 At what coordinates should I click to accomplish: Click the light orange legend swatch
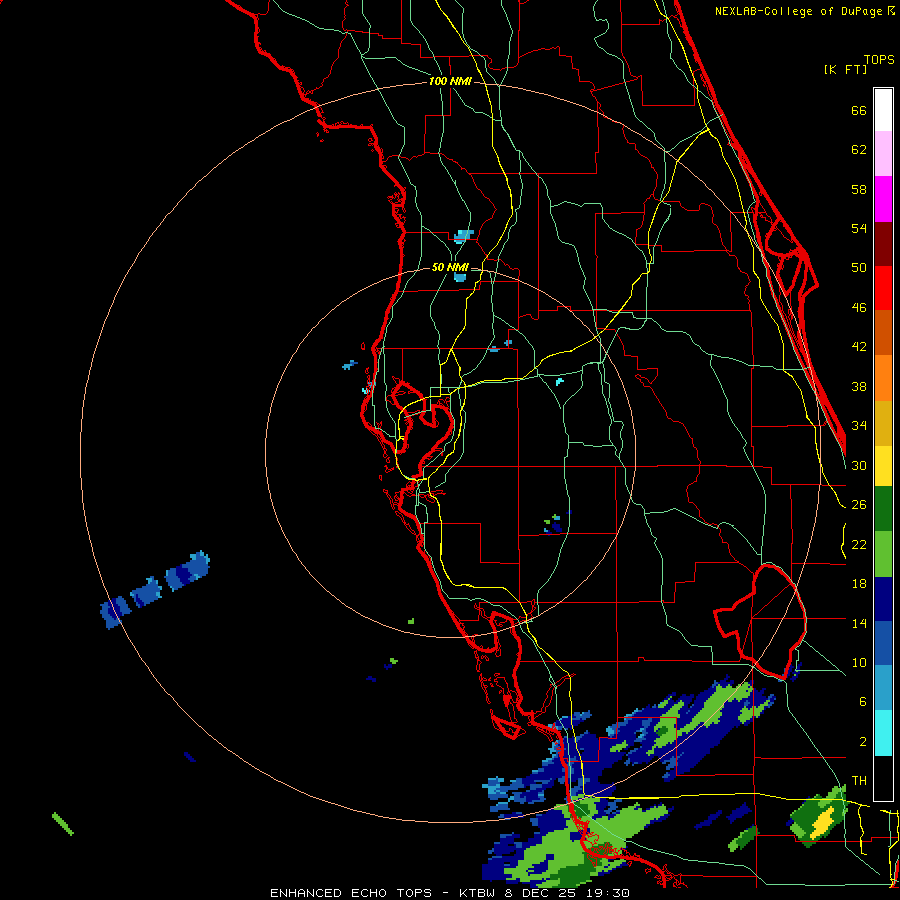[883, 378]
